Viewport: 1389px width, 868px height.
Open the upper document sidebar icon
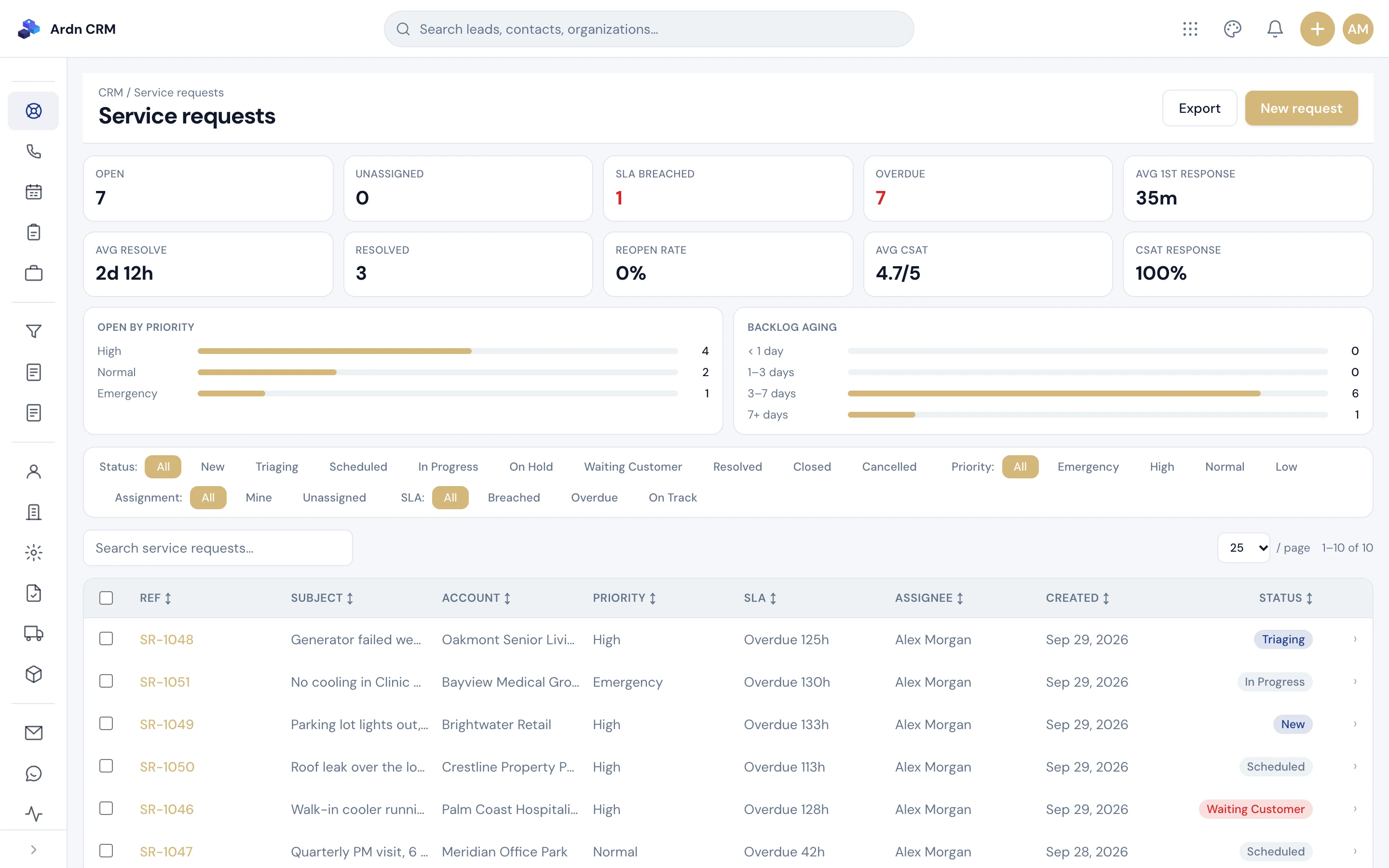33,372
